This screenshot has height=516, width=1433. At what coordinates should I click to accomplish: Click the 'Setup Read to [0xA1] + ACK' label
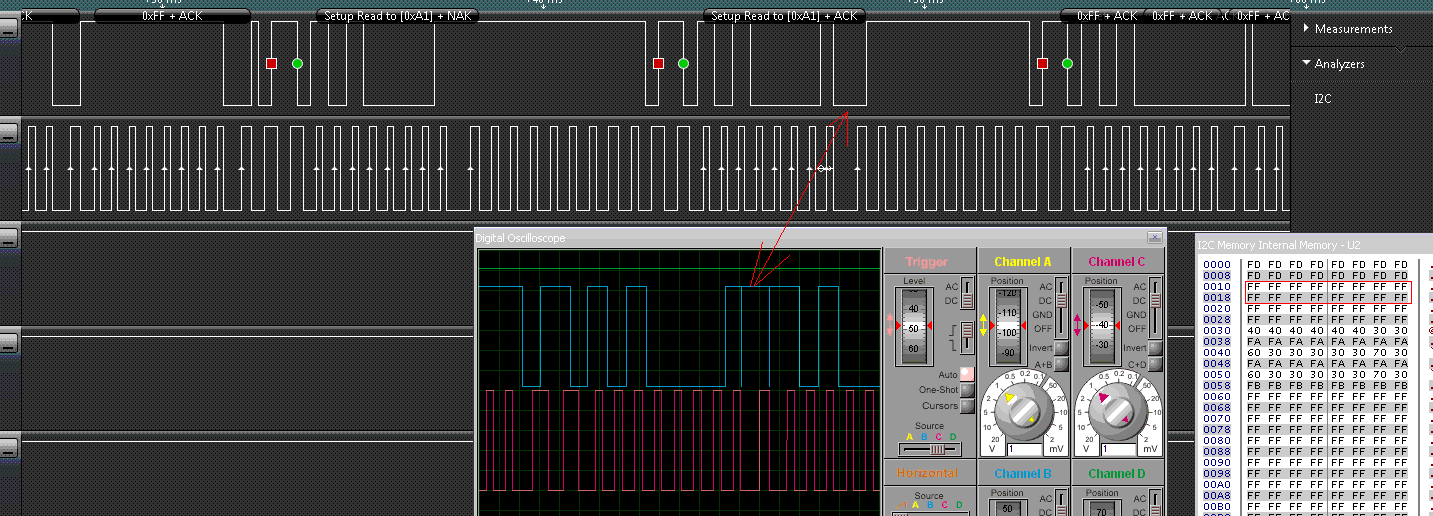pyautogui.click(x=784, y=16)
